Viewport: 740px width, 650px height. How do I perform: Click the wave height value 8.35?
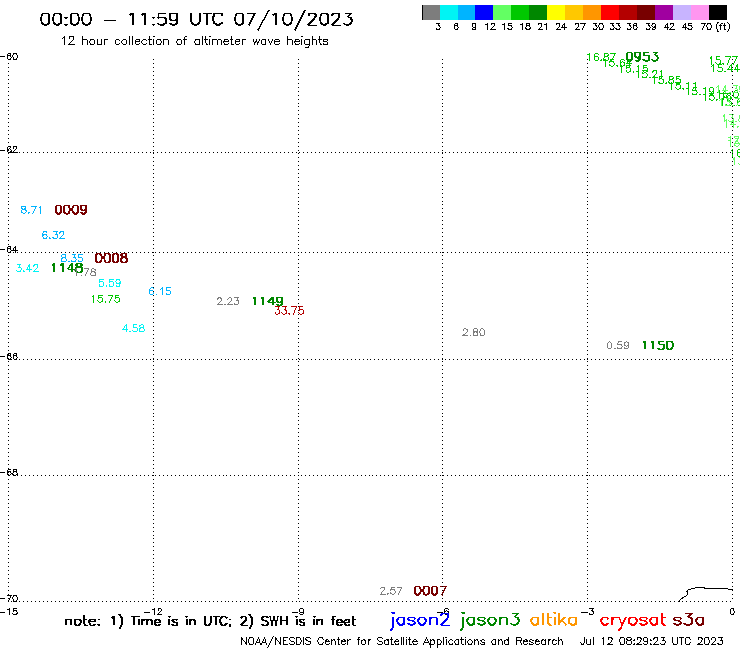tap(72, 258)
